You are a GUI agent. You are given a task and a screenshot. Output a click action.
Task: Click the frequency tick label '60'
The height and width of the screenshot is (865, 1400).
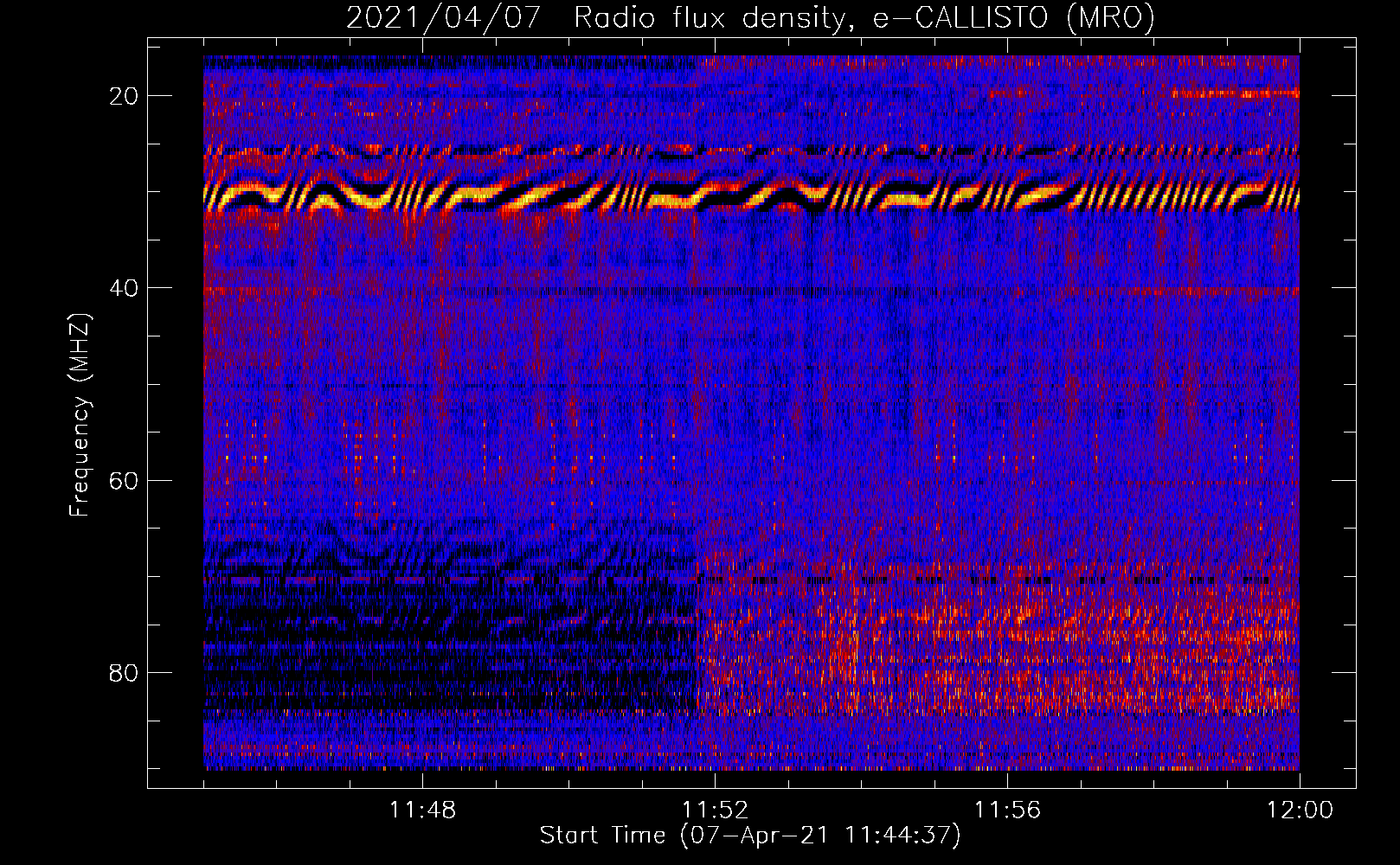124,480
